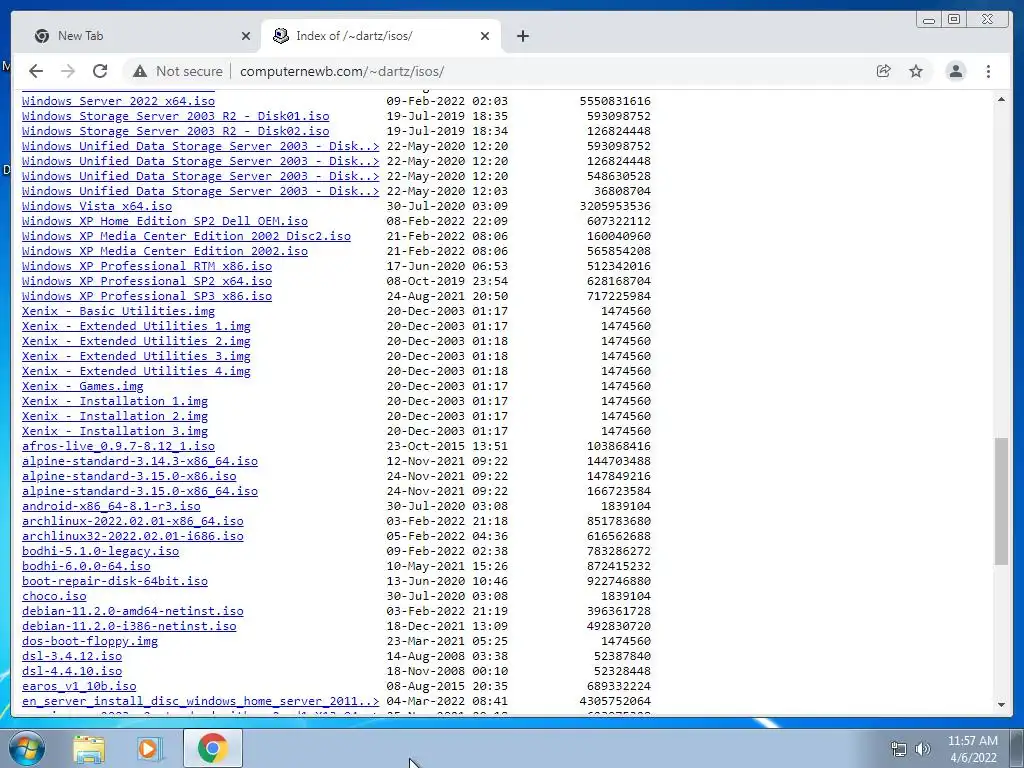Open Xenix - Games.img link
Screen dimensions: 1024x768
point(82,387)
